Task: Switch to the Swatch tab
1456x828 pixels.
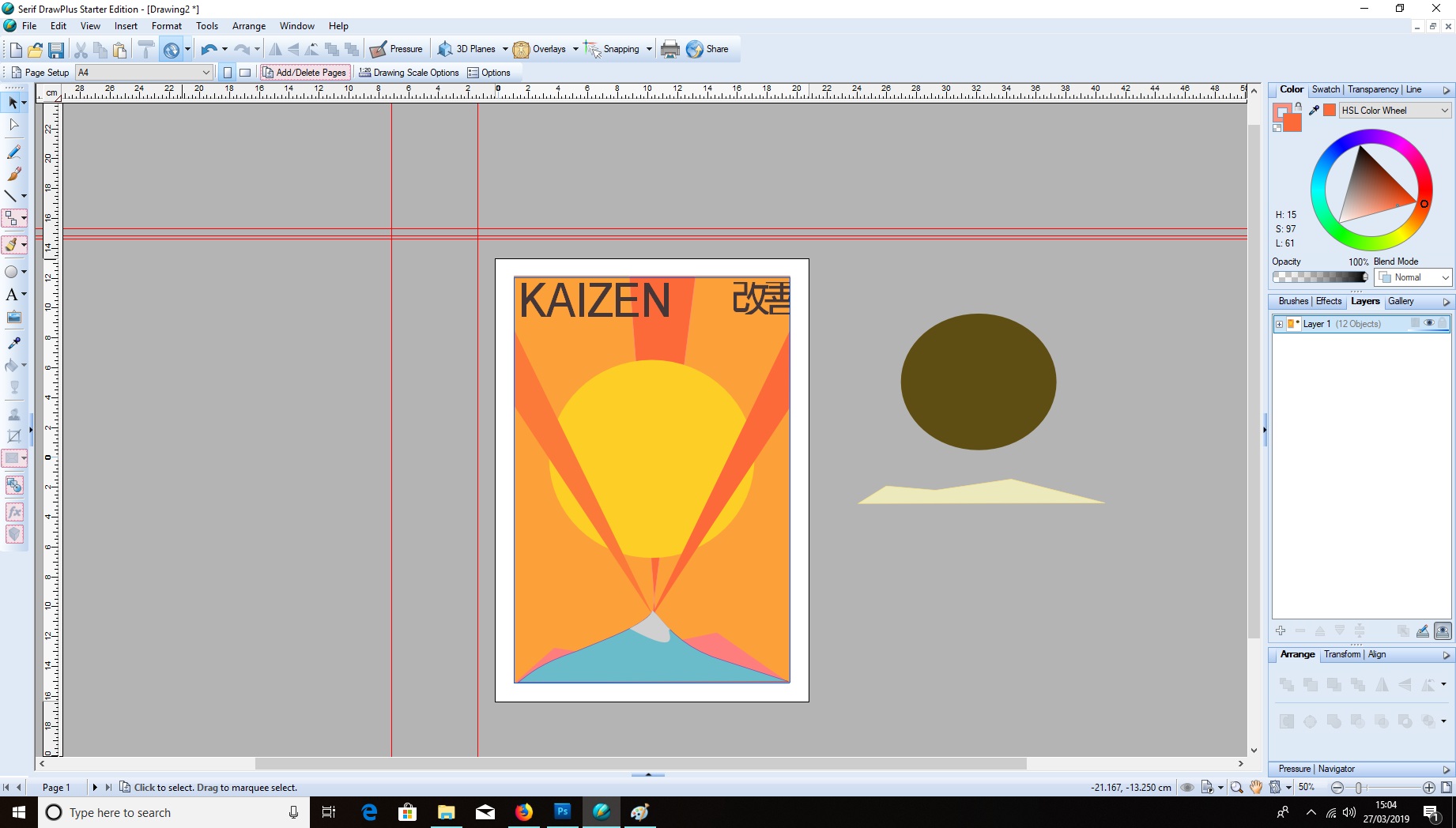Action: pos(1326,89)
